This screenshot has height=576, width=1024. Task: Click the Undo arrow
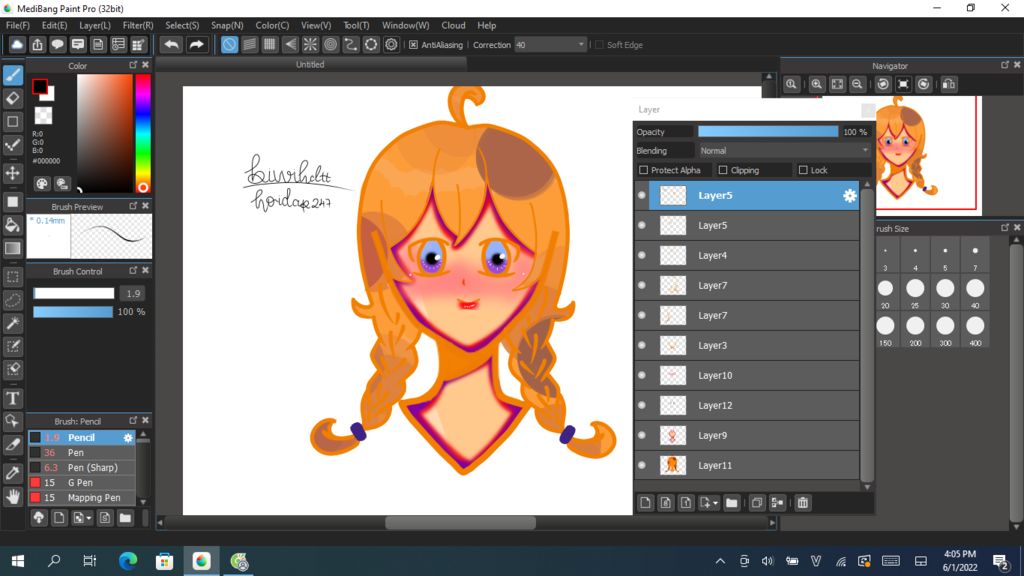tap(172, 44)
